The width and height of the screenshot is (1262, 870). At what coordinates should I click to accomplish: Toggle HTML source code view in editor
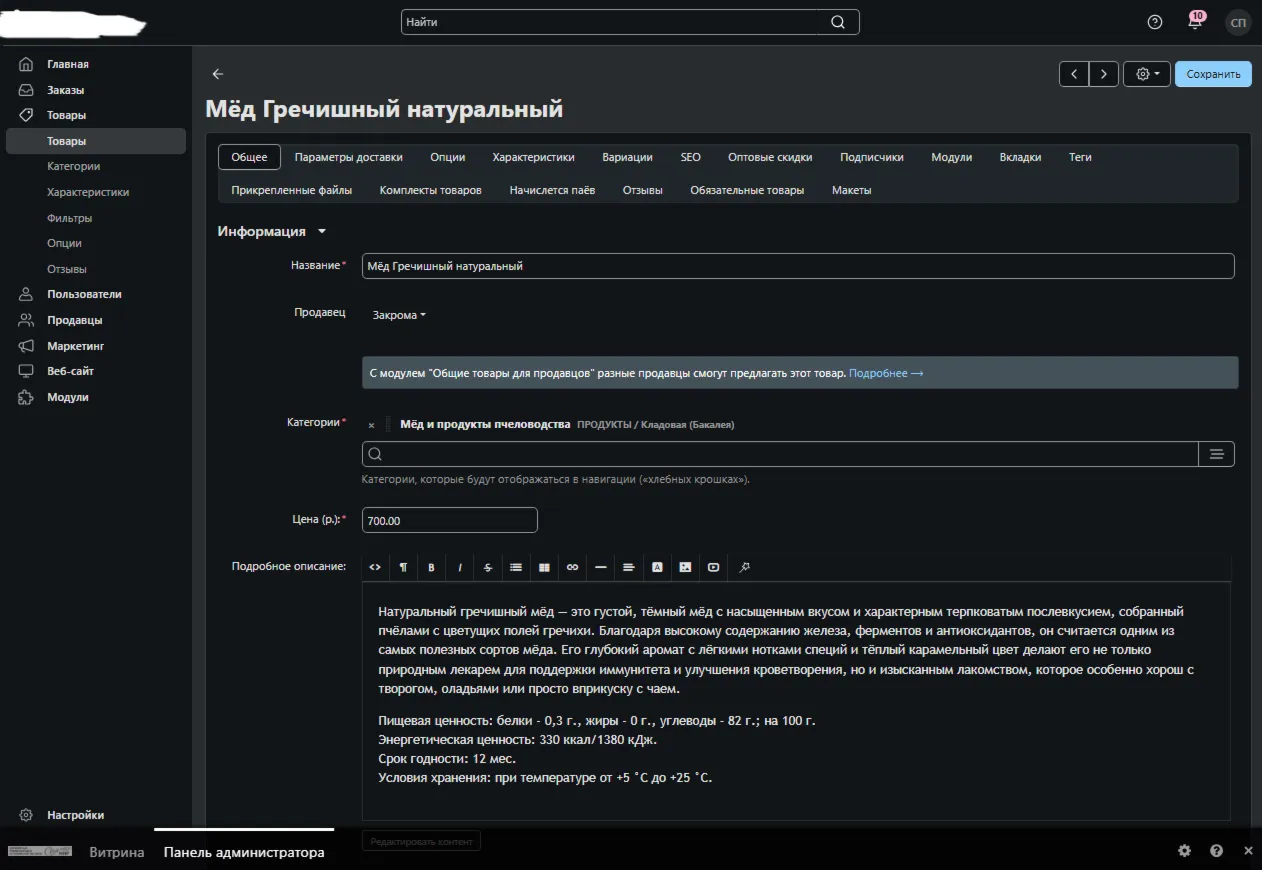(x=375, y=567)
